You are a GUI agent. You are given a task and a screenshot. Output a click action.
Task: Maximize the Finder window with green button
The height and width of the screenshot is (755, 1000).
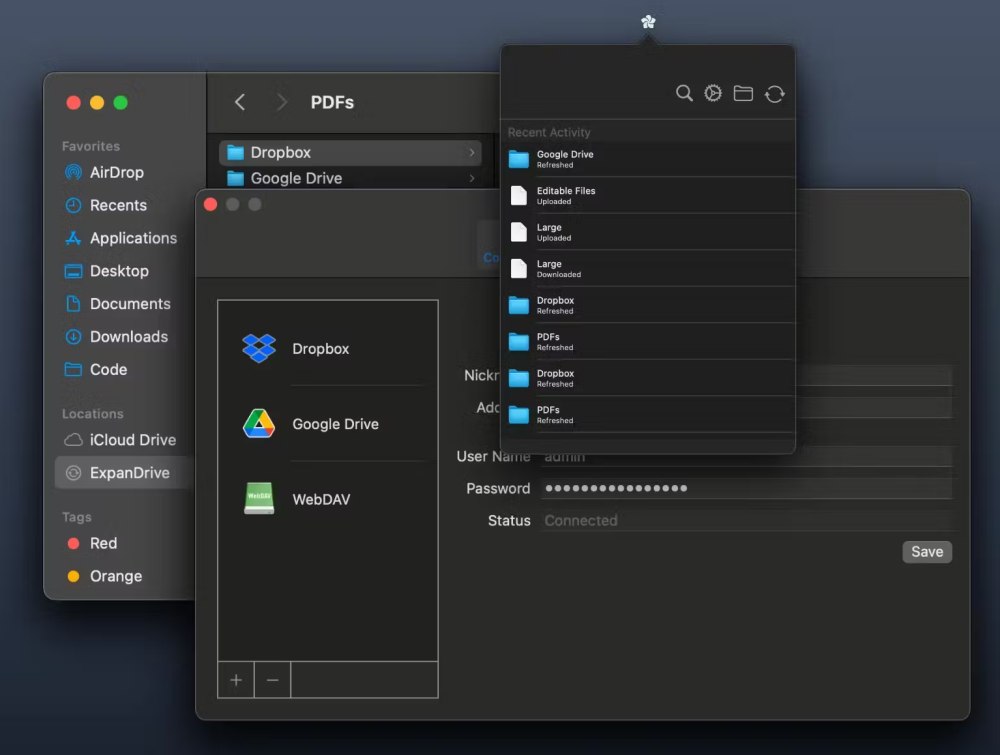121,103
